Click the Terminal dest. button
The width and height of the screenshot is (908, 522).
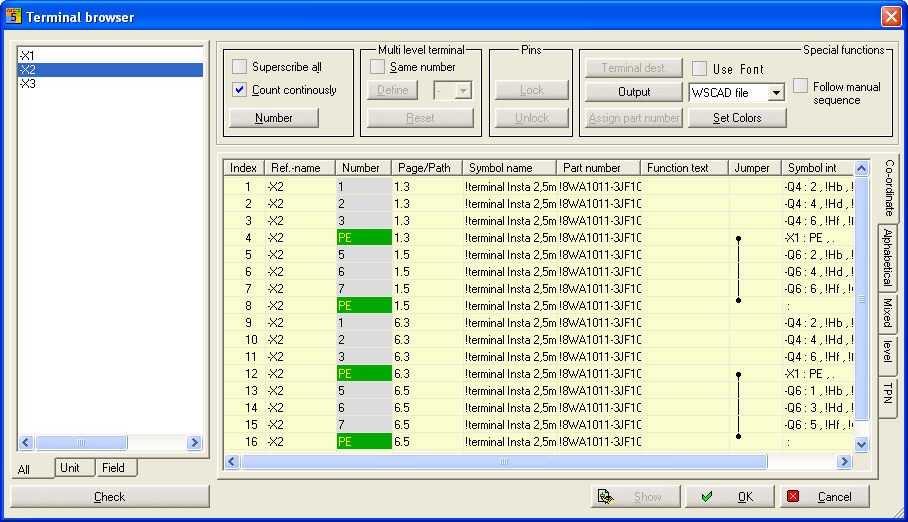tap(634, 68)
